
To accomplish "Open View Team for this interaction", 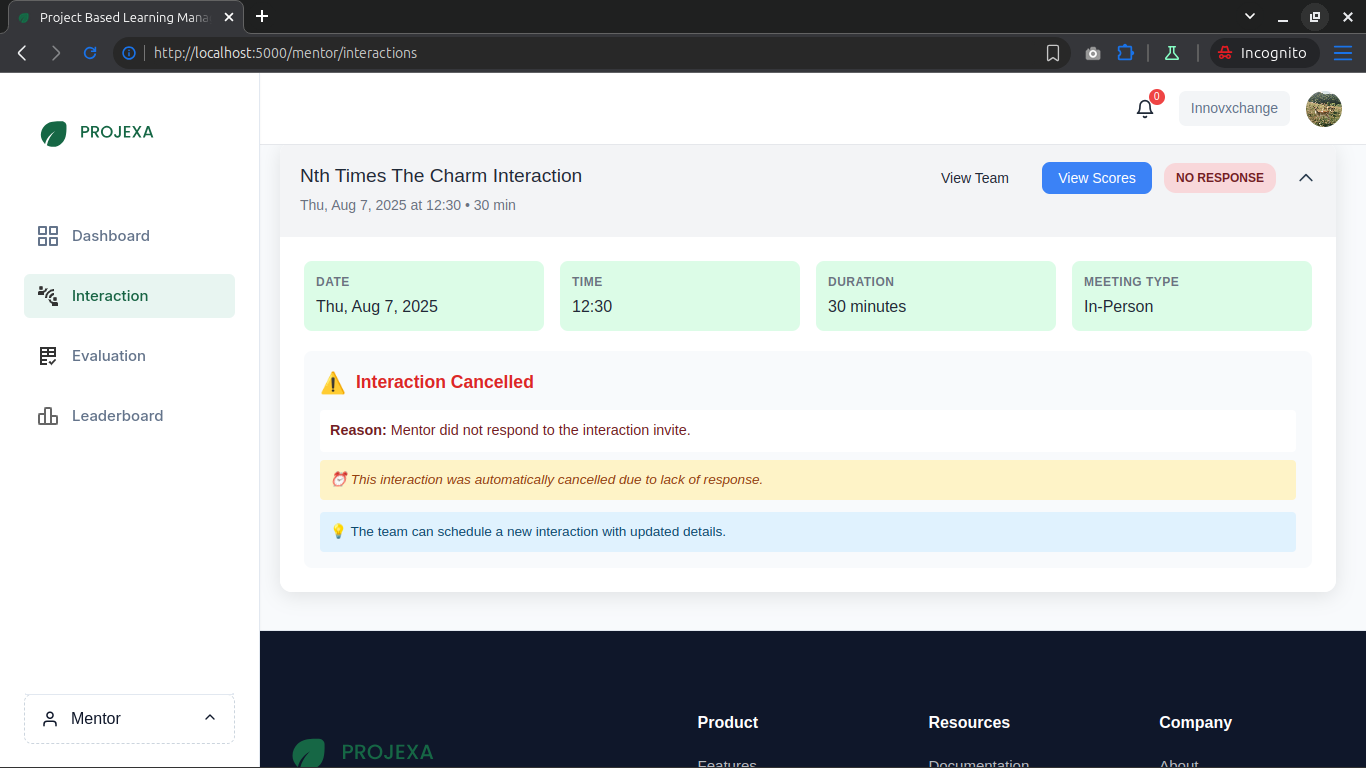I will tap(974, 177).
